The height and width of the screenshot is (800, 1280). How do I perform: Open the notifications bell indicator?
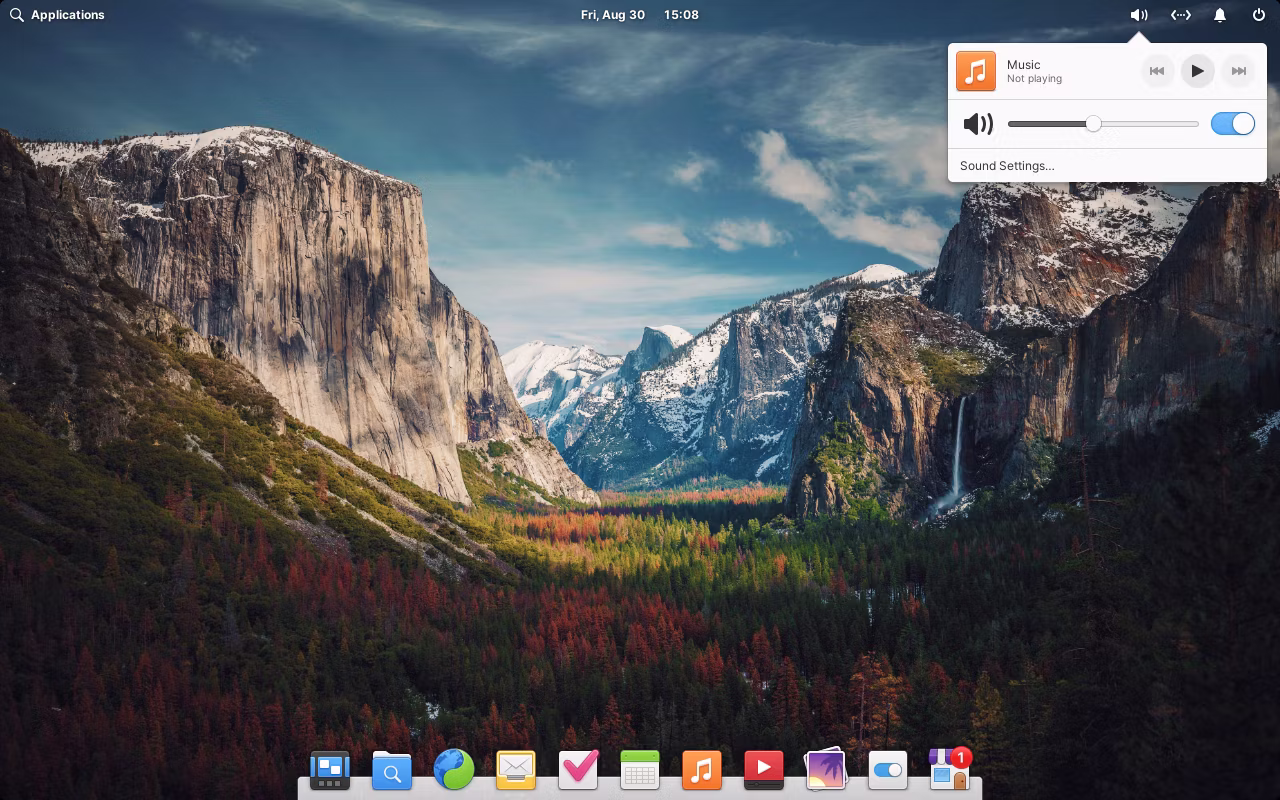[1220, 15]
